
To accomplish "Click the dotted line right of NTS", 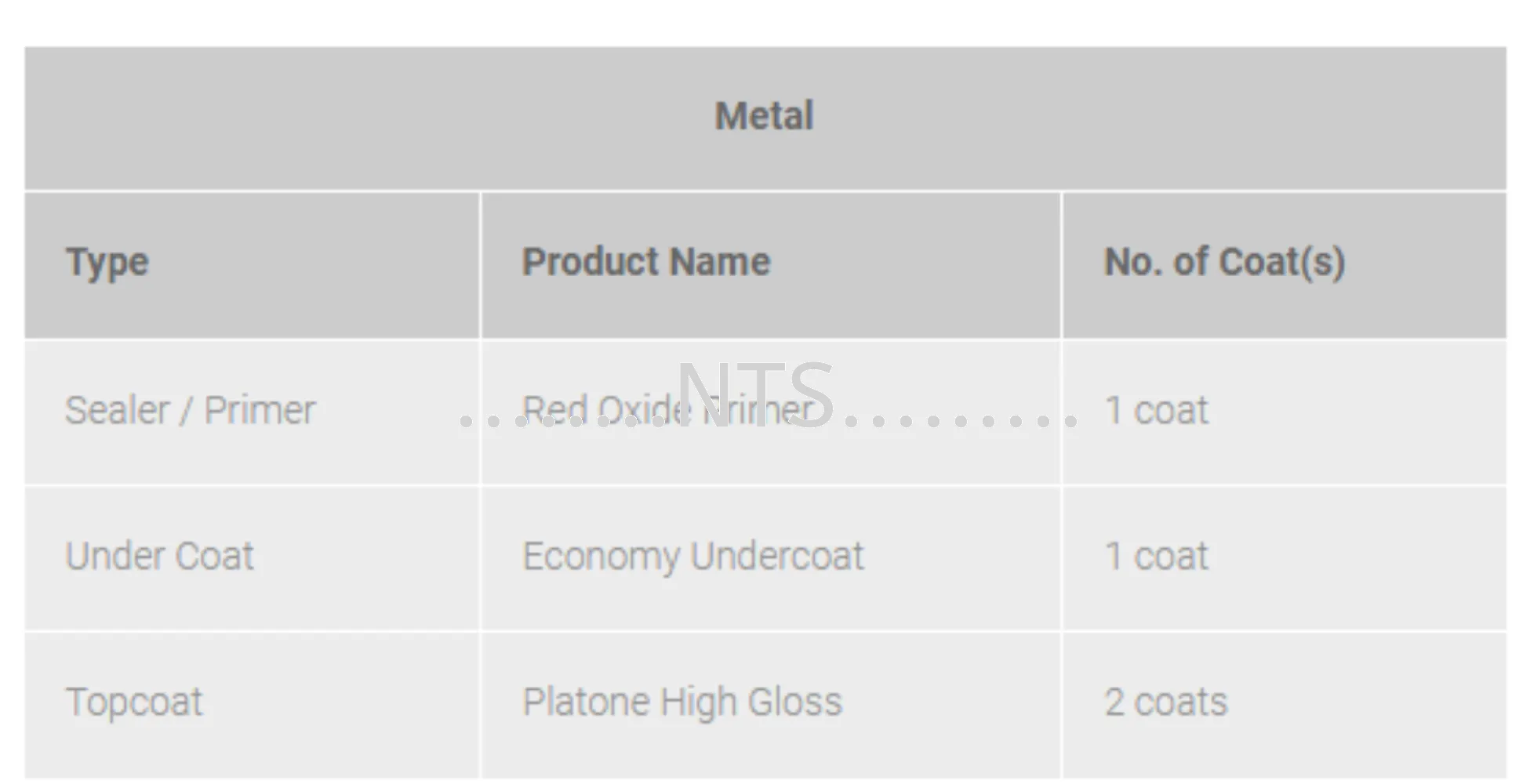I will pos(961,422).
